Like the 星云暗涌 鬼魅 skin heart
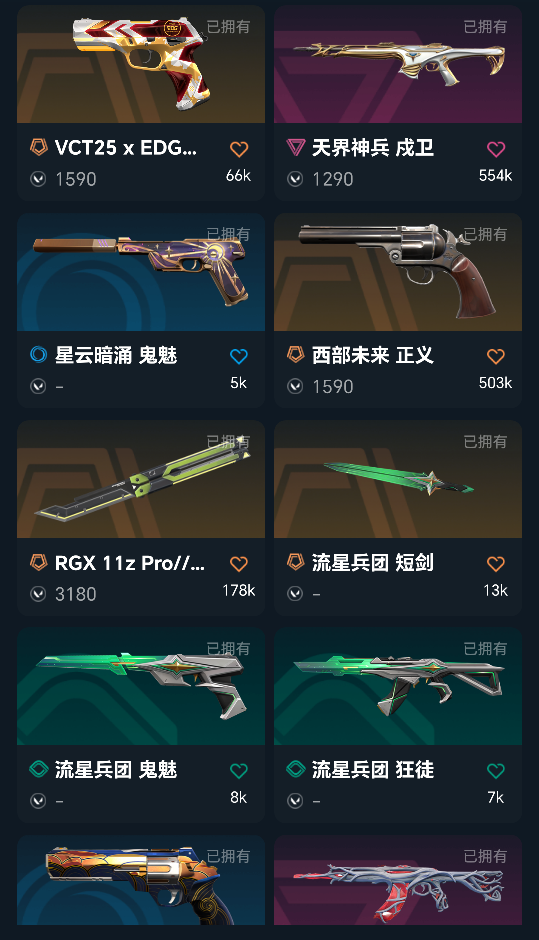 (x=239, y=357)
